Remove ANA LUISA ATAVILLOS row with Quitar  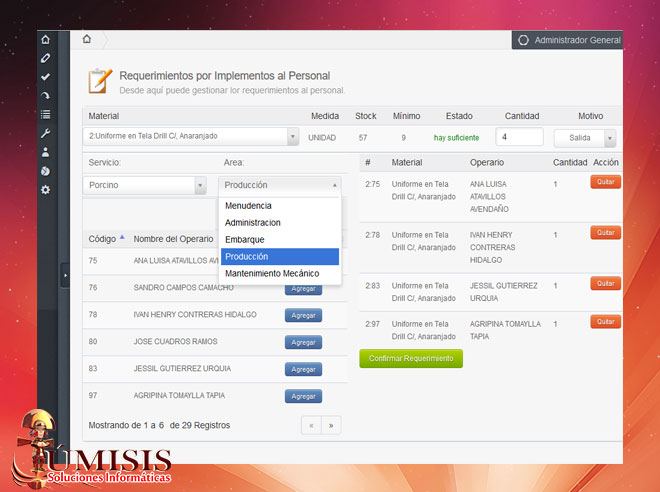click(x=605, y=182)
